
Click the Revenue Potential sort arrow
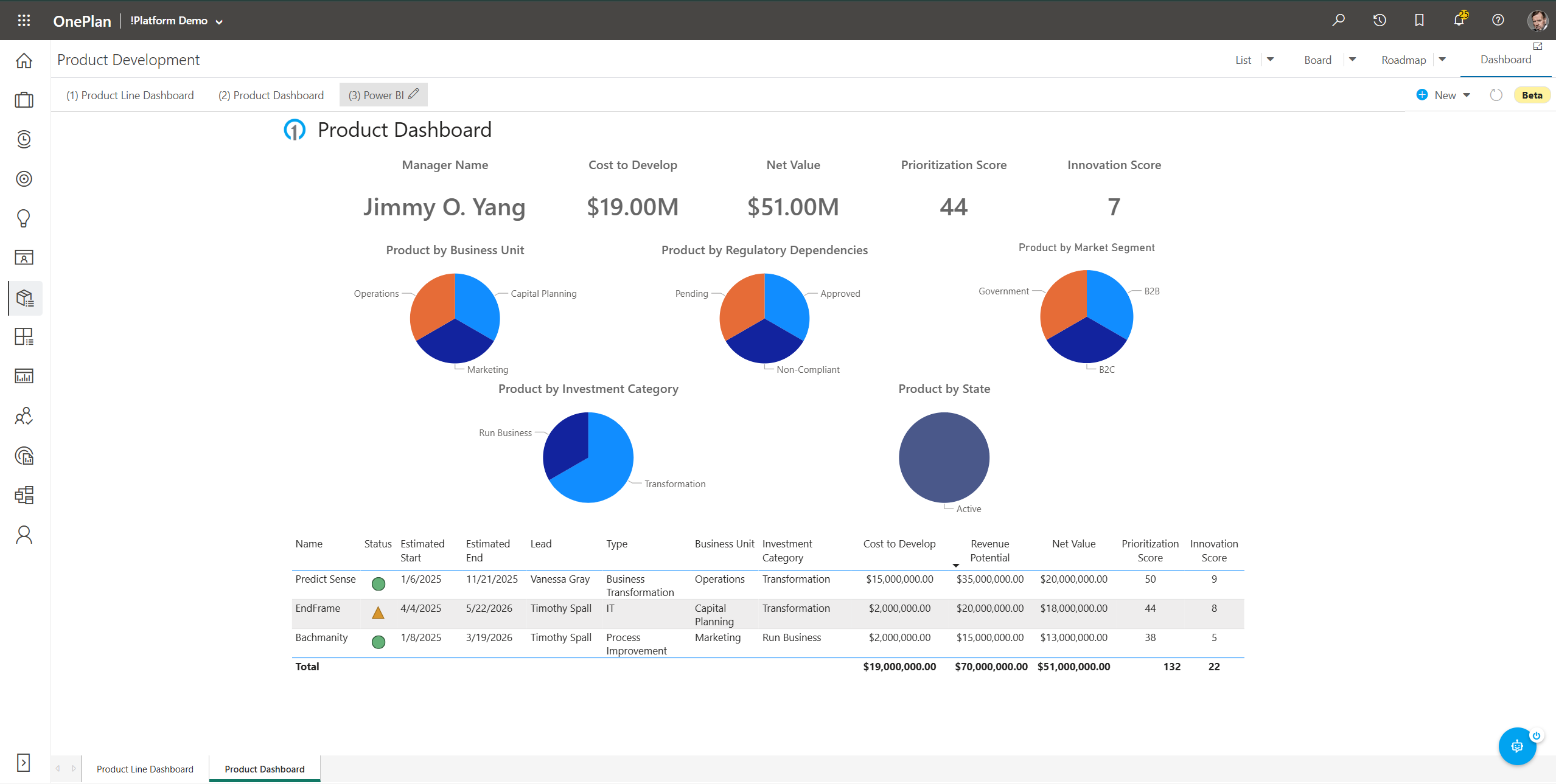coord(957,565)
